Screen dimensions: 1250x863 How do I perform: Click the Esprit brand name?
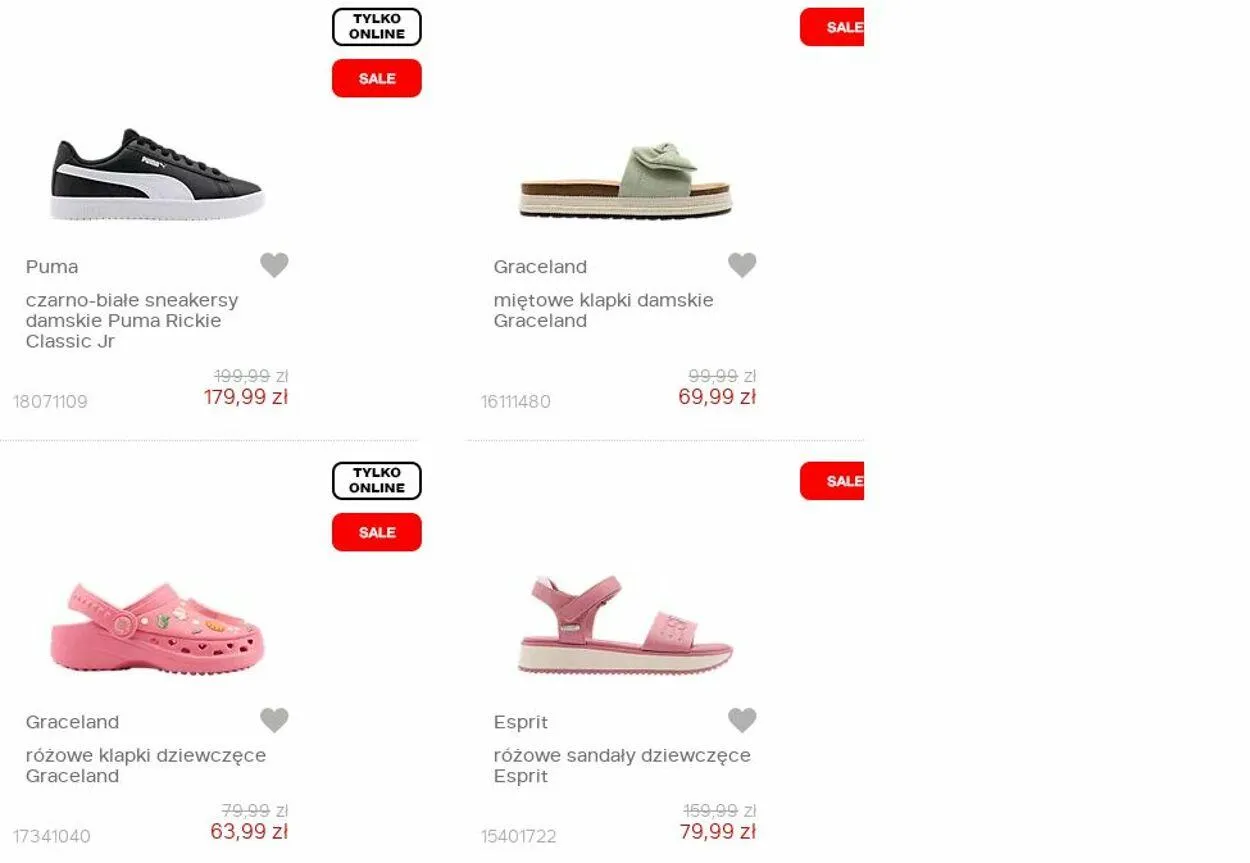[521, 722]
